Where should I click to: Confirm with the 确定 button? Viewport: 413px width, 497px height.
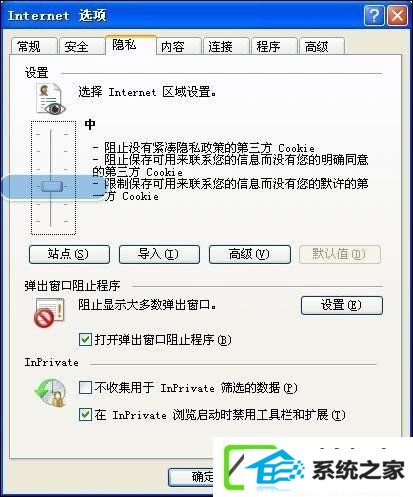point(192,477)
